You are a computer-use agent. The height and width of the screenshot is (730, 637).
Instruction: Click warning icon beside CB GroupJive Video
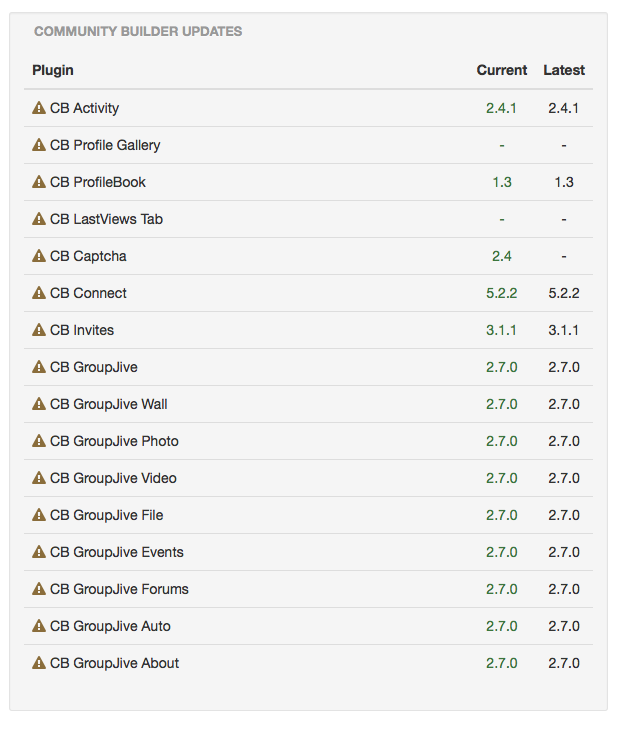coord(39,478)
